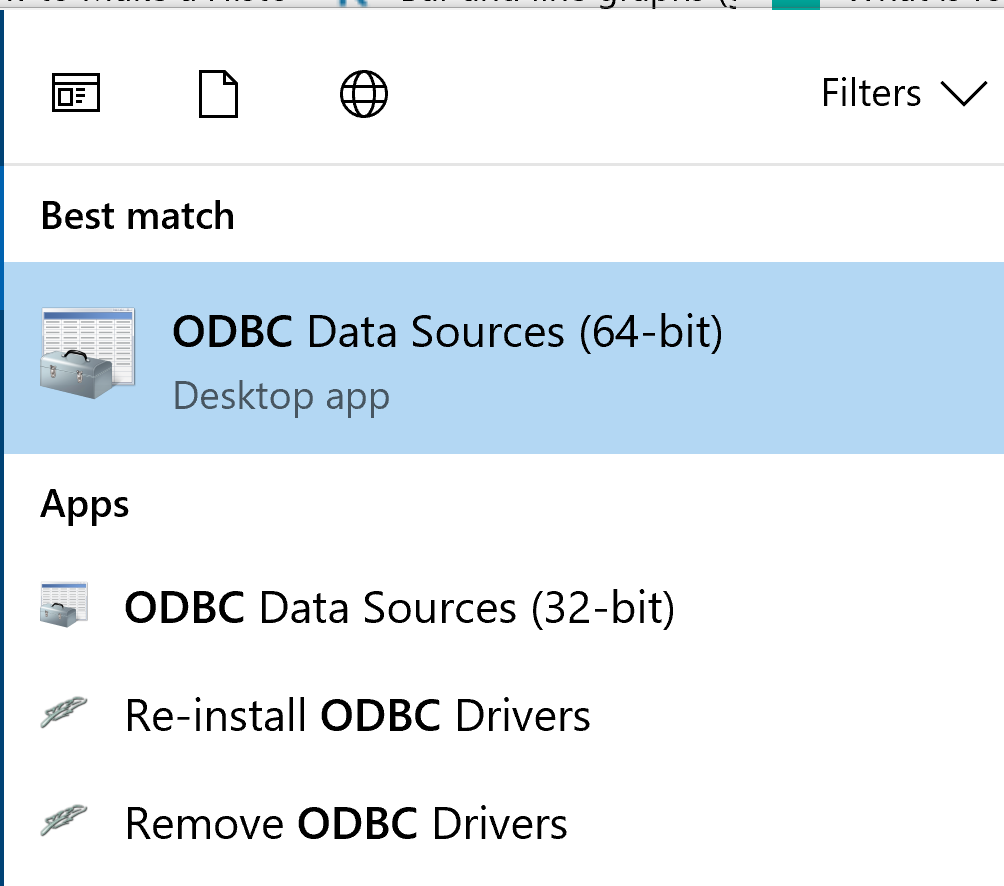Click the ODBC Data Sources (32-bit) app icon
Image resolution: width=1004 pixels, height=886 pixels.
(62, 604)
